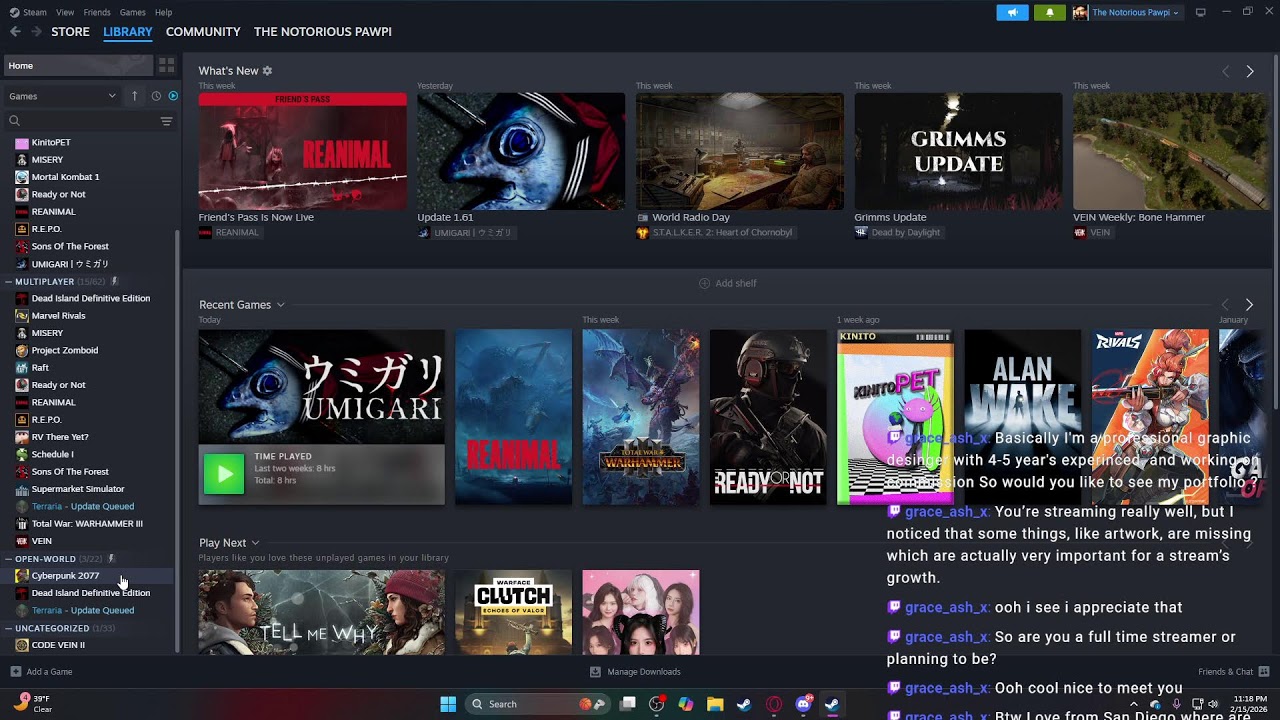
Task: Open the View menu
Action: (65, 13)
